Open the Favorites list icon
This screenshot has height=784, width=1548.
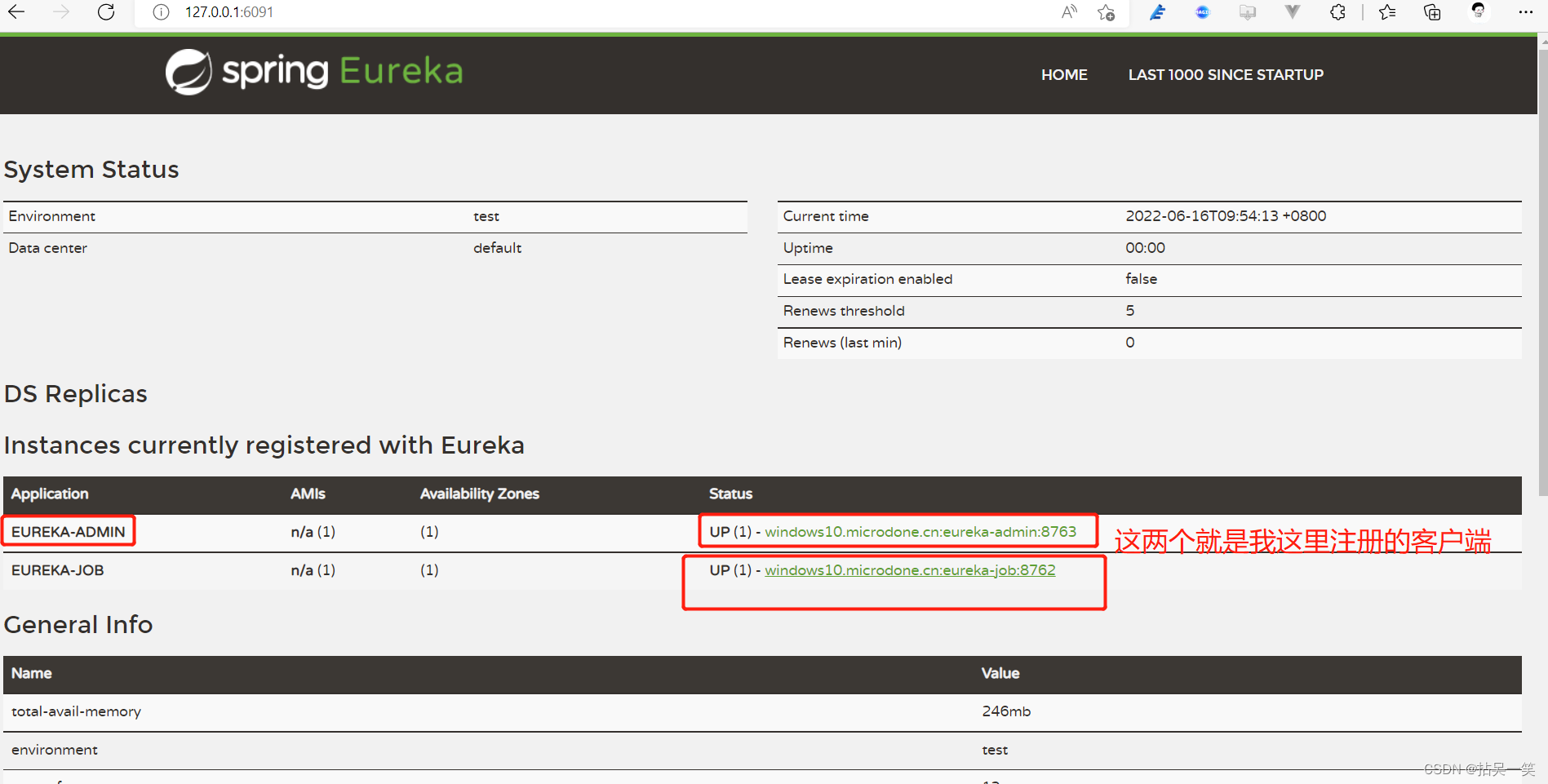pyautogui.click(x=1387, y=12)
